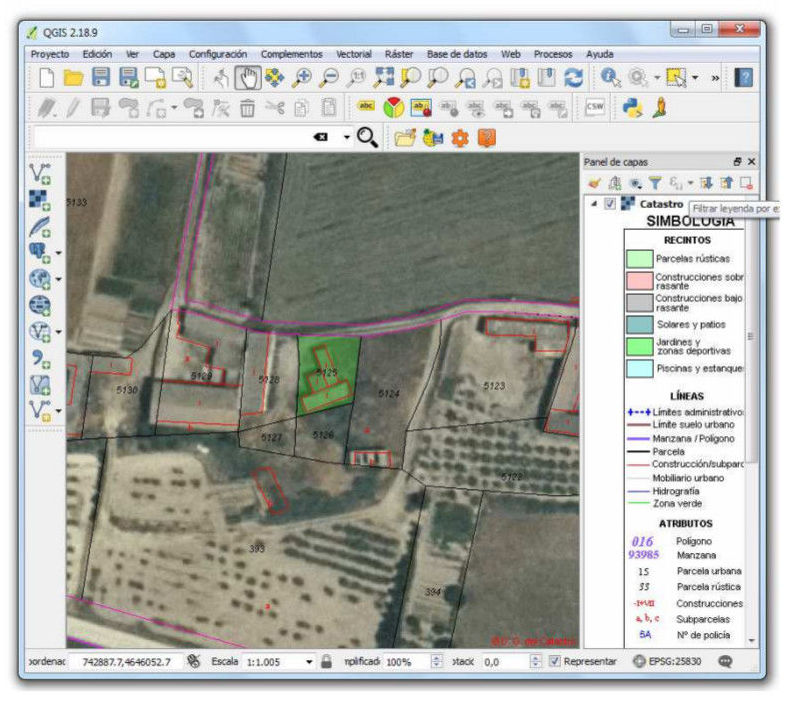Open the Edición menu
This screenshot has height=701, width=785.
click(97, 54)
